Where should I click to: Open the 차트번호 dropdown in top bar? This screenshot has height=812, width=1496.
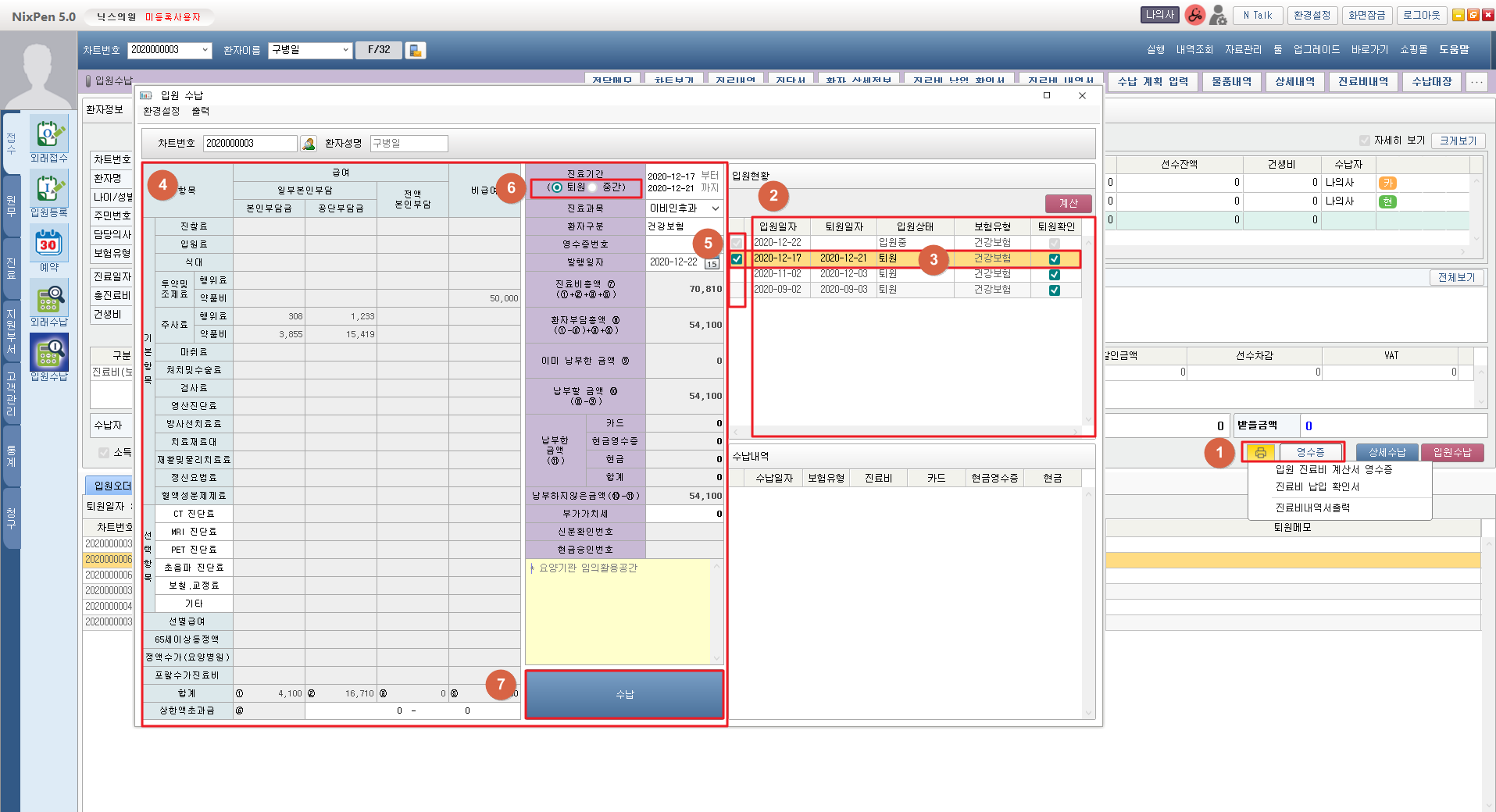[205, 50]
